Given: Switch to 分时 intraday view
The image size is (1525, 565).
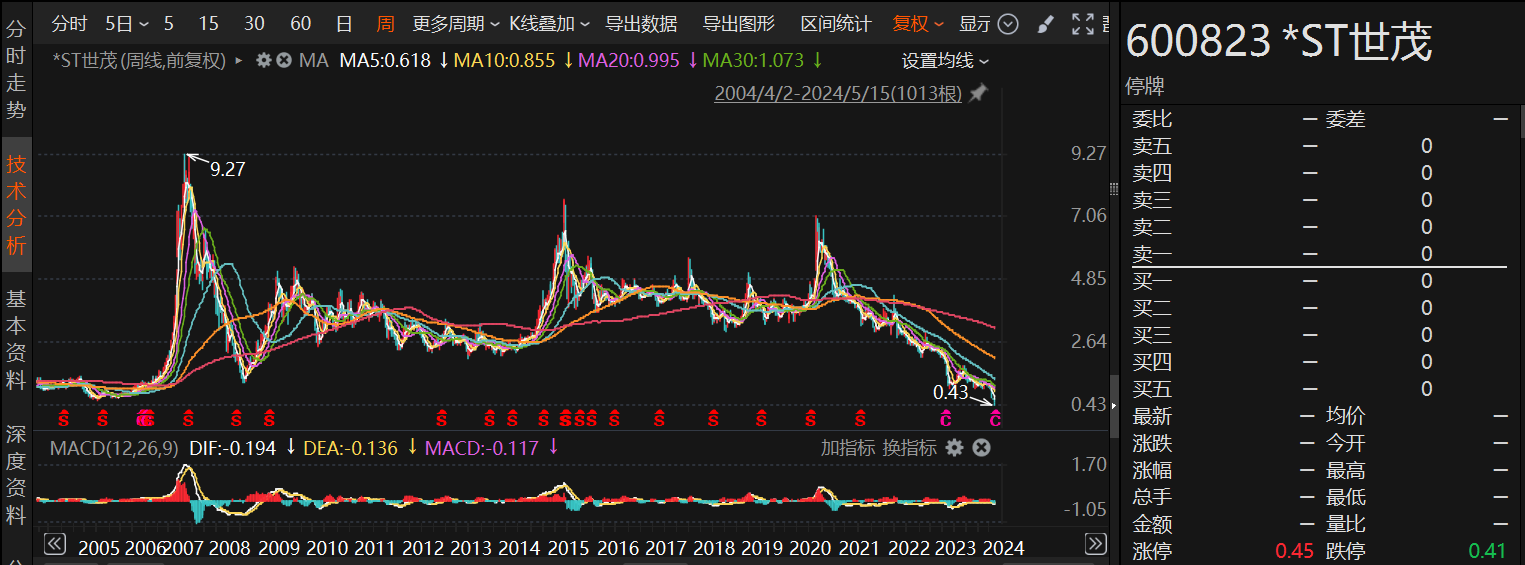Looking at the screenshot, I should coord(69,23).
